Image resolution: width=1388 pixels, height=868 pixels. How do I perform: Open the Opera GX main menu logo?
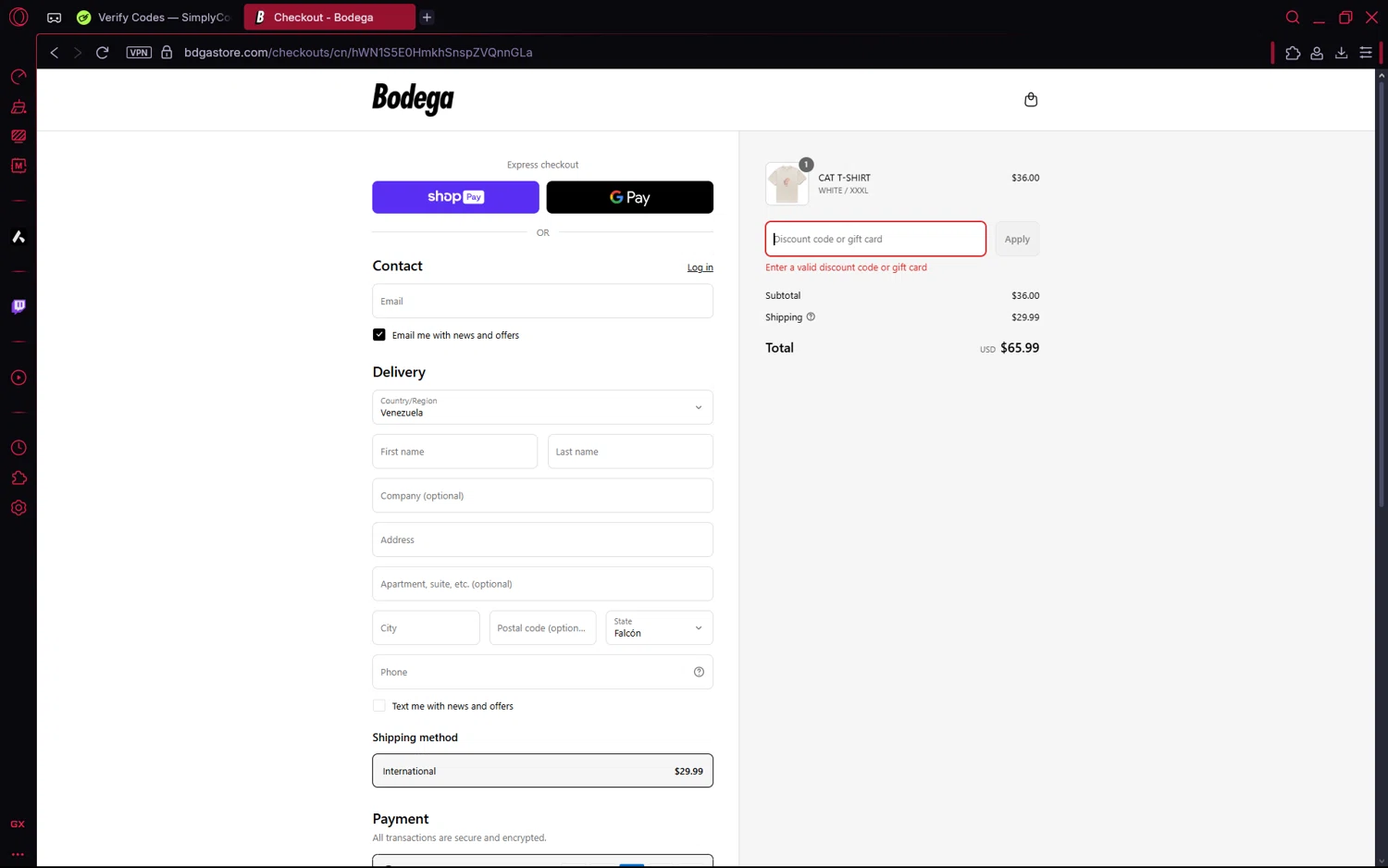point(19,17)
